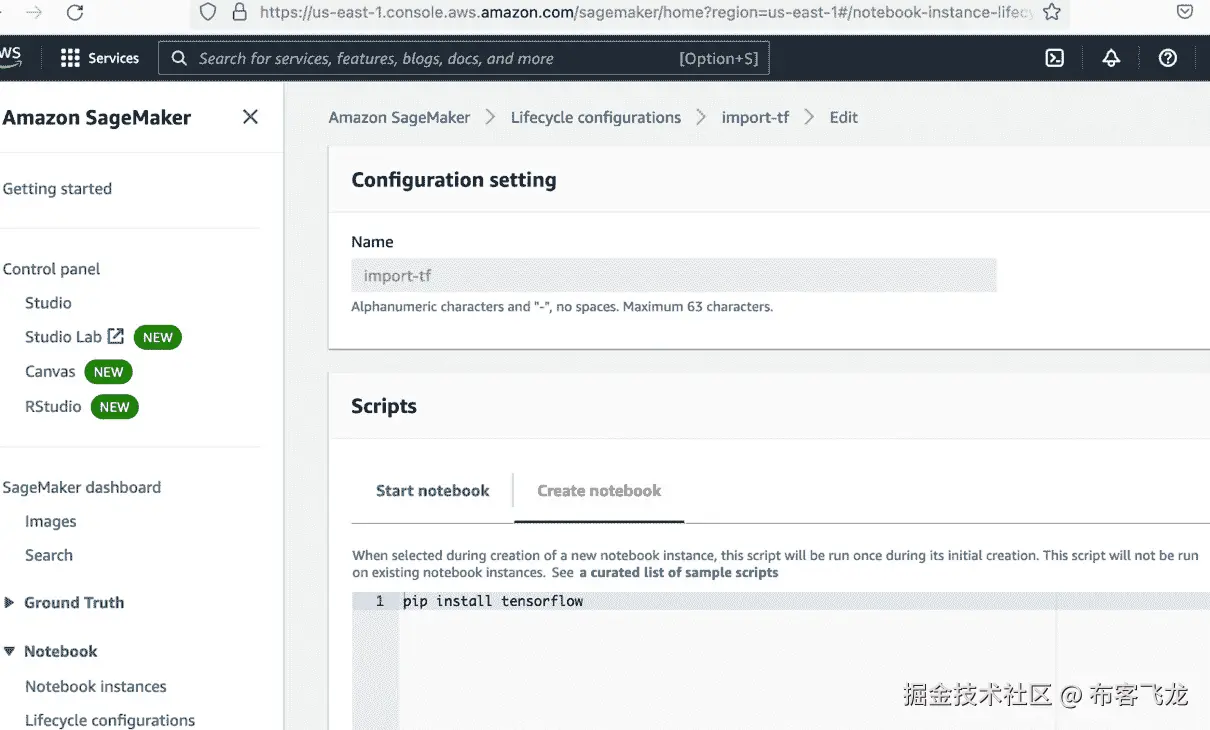This screenshot has width=1210, height=730.
Task: Open Getting started in sidebar
Action: 57,189
